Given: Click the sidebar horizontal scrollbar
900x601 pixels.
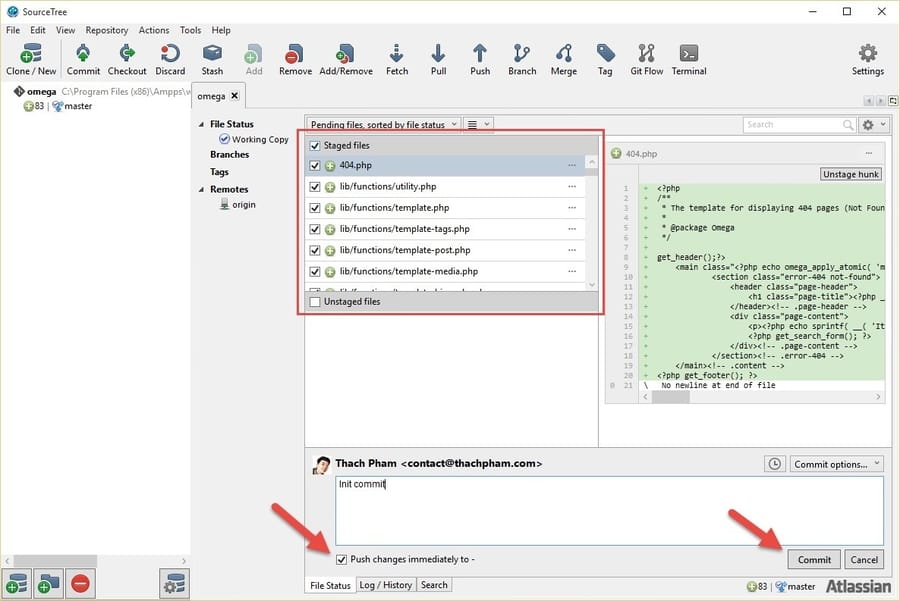Looking at the screenshot, I should click(55, 560).
